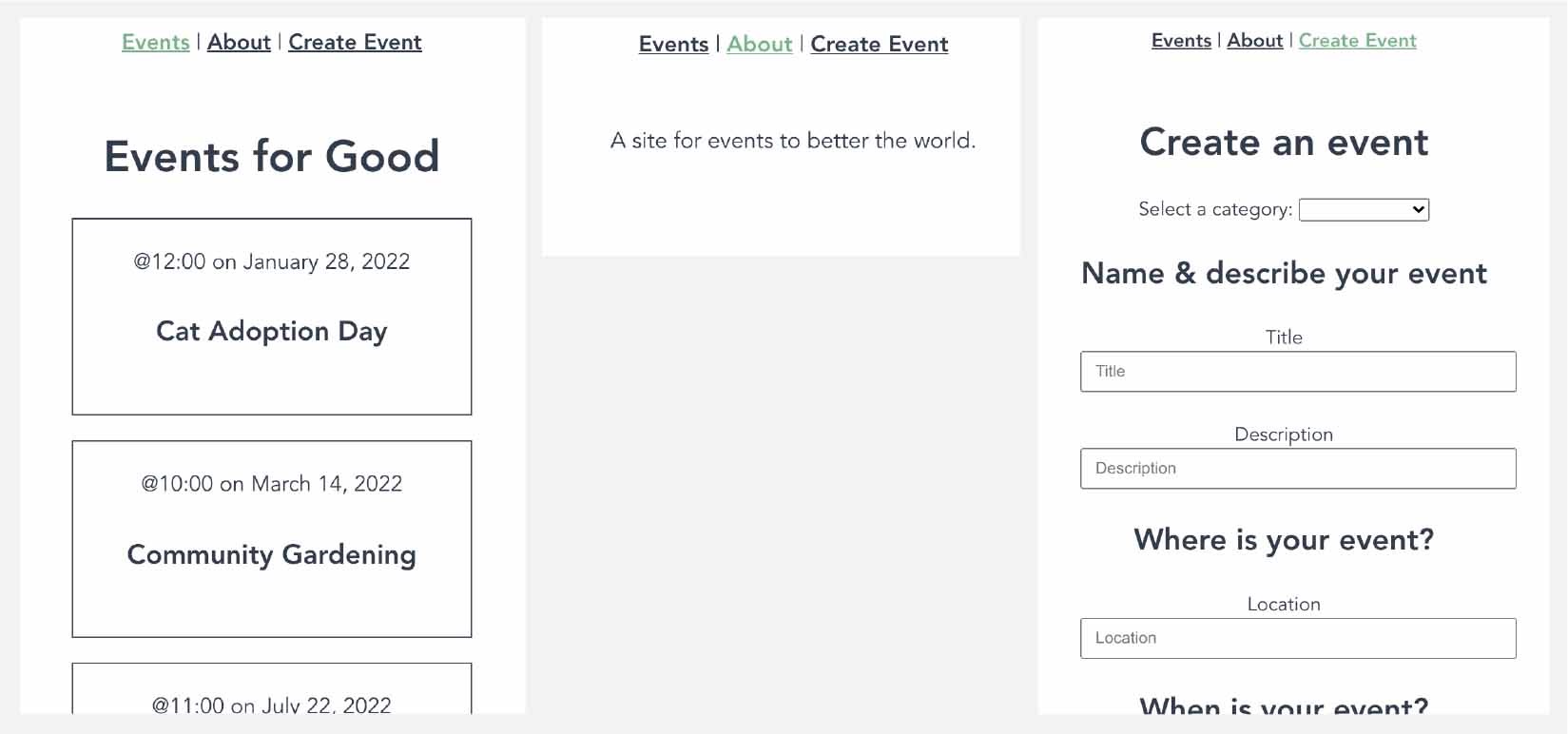Screen dimensions: 1568x734
Task: Open the Community Gardening event card
Action: tap(272, 539)
